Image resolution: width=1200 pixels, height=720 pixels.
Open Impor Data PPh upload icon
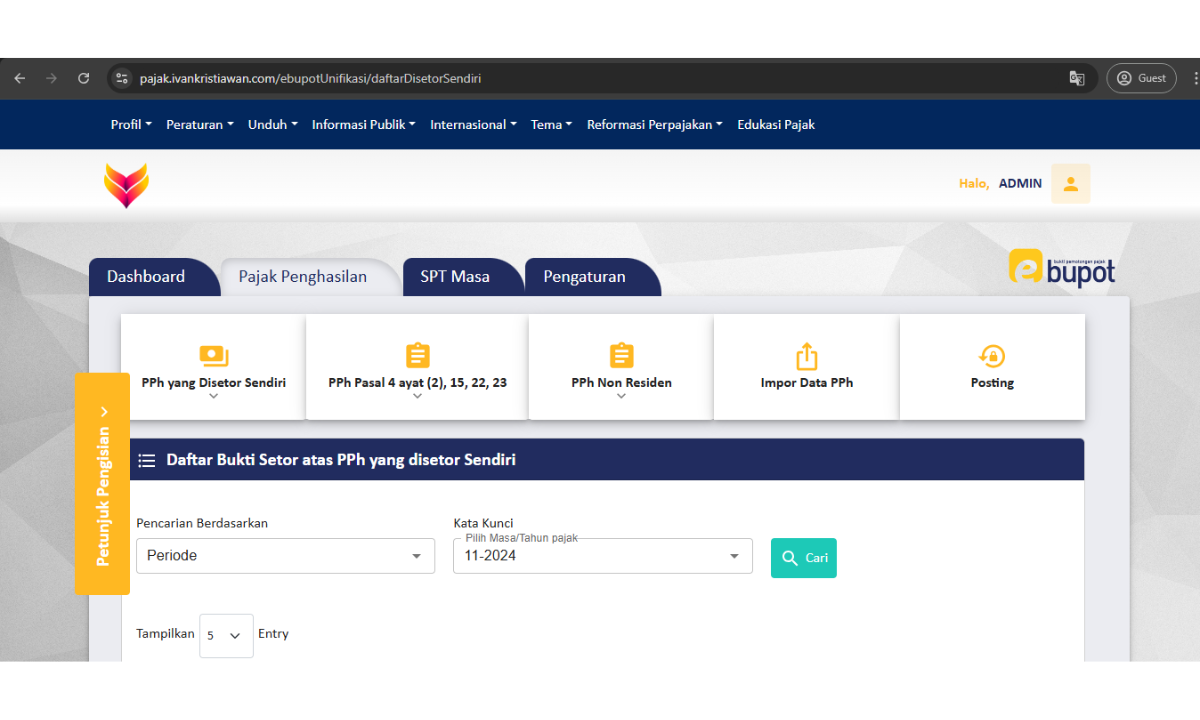point(806,356)
